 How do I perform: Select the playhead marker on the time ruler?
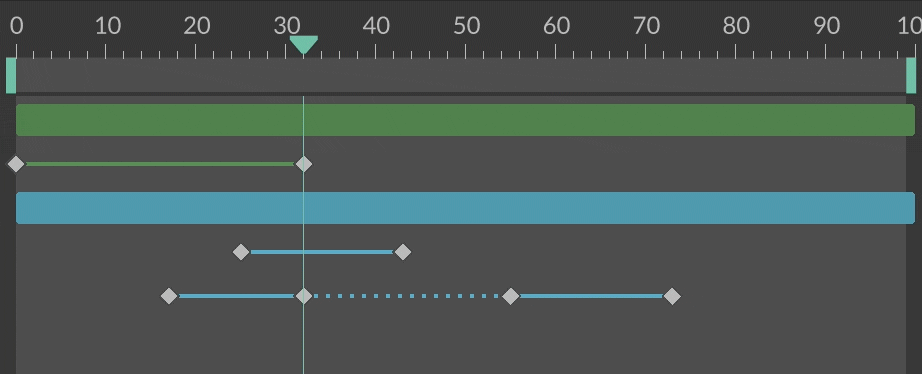[x=303, y=45]
